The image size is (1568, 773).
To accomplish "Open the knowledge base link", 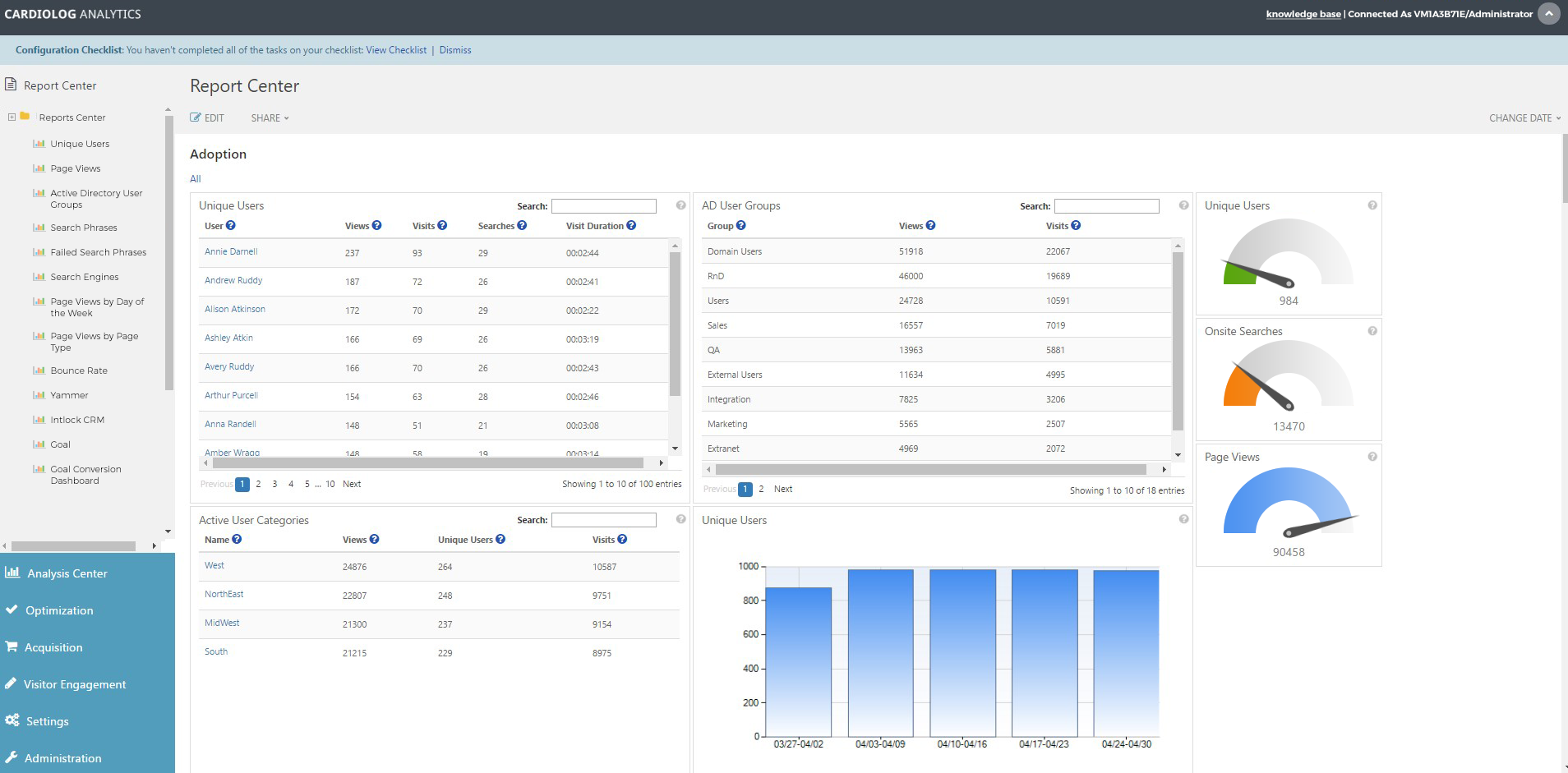I will click(1303, 14).
